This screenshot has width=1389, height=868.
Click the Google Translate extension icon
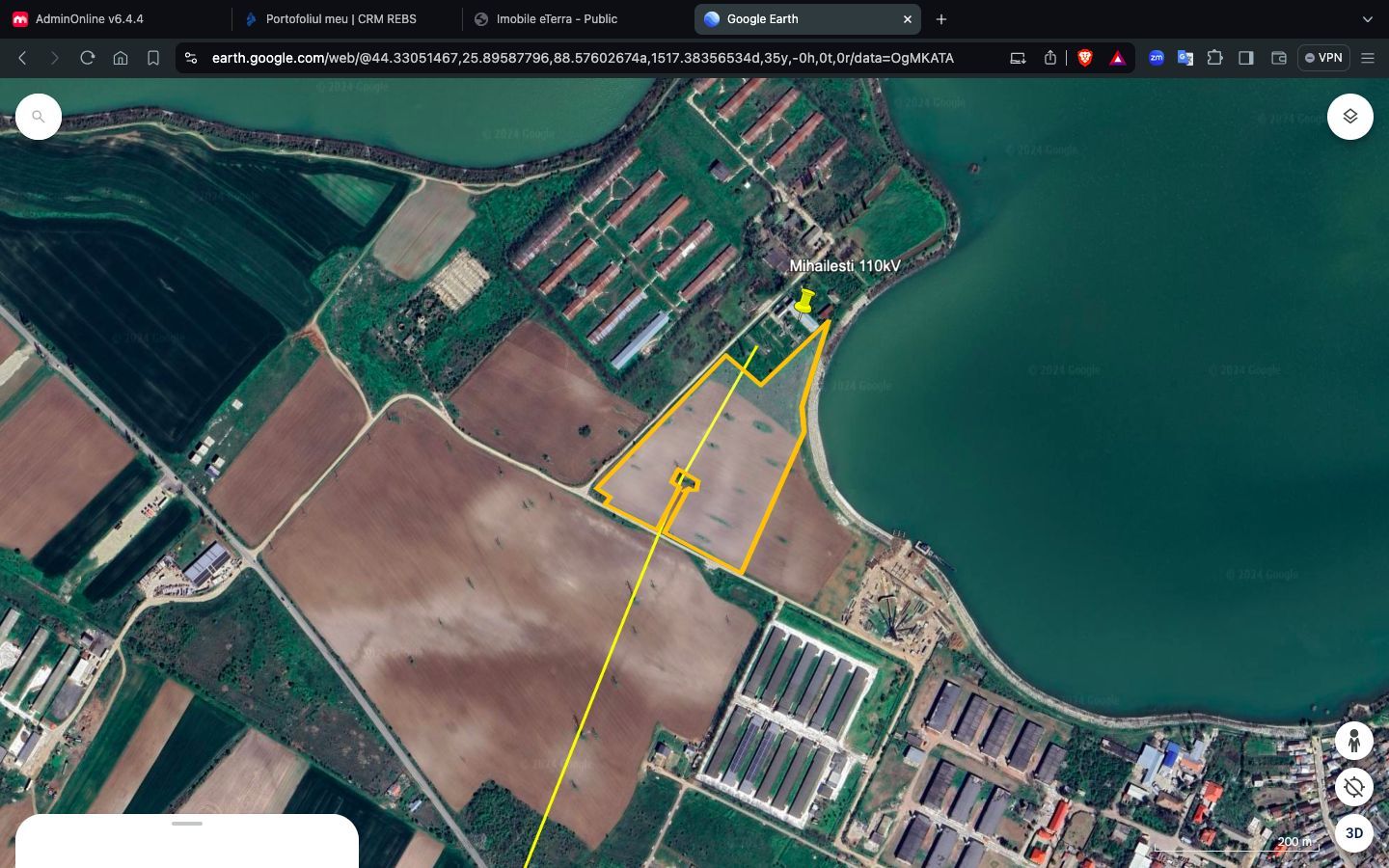tap(1185, 58)
